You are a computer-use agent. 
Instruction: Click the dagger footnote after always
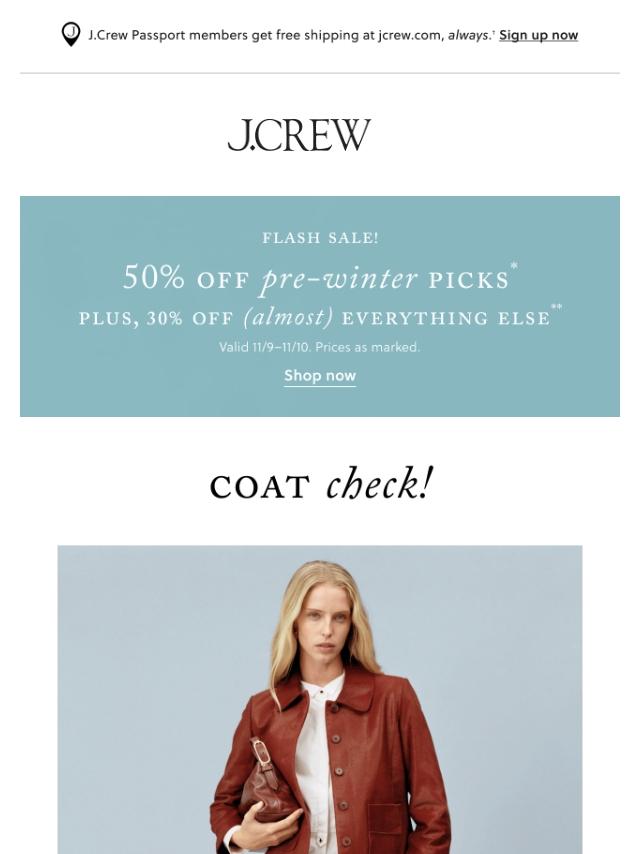[x=493, y=32]
